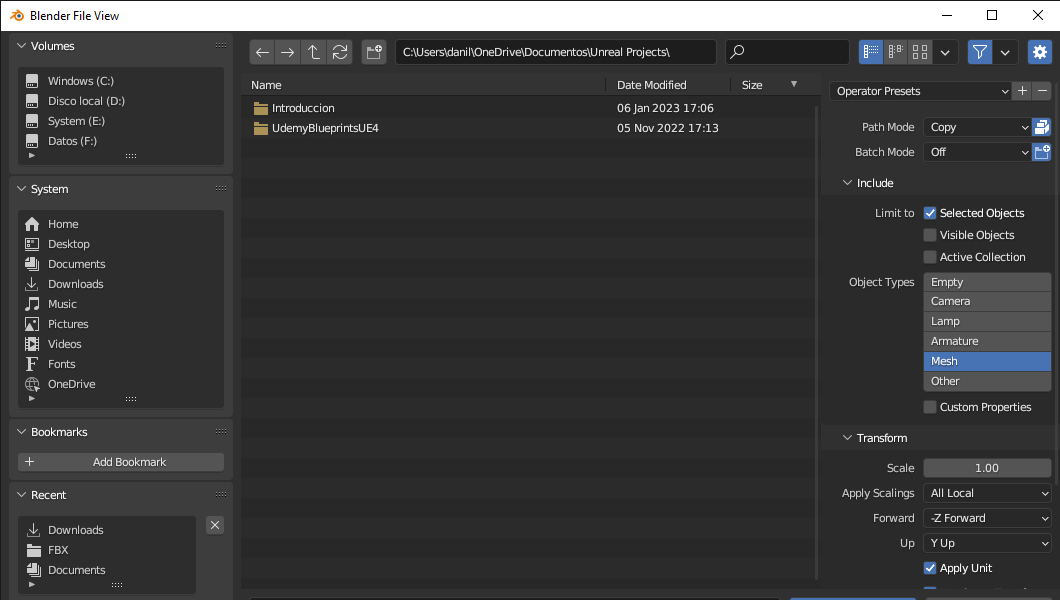Screen dimensions: 1060x600
Task: Enable Active Collection checkbox
Action: 930,257
